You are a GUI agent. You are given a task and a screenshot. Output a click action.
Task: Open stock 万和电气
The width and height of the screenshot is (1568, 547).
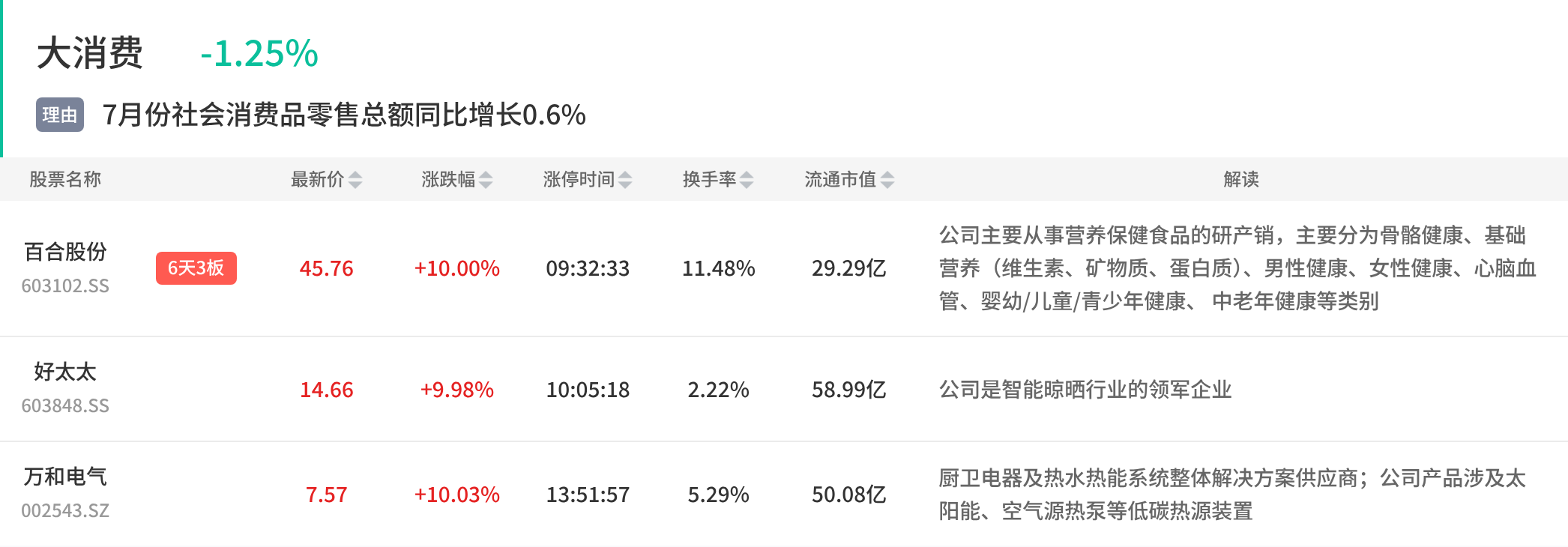pyautogui.click(x=65, y=477)
